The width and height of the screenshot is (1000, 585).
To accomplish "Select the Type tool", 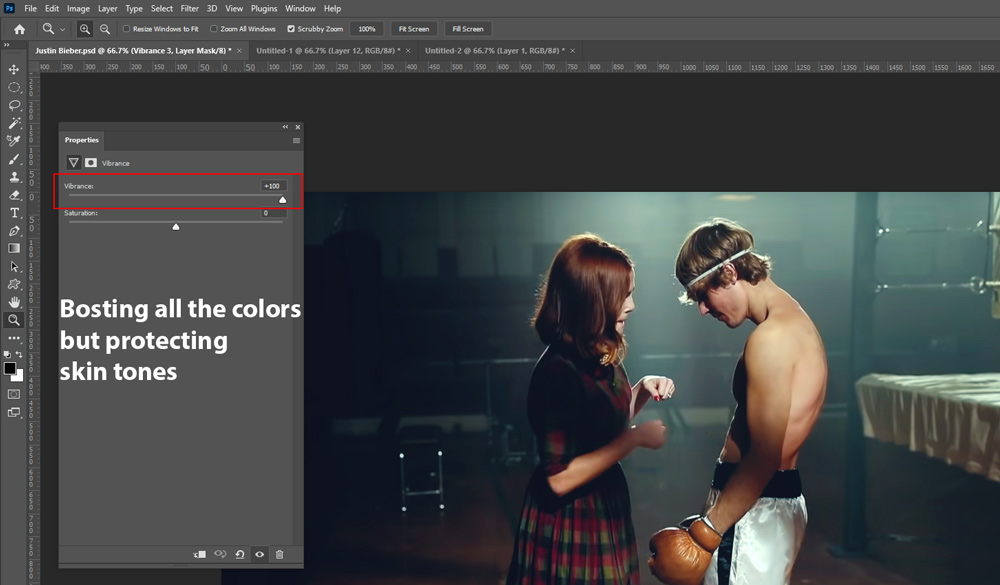I will click(x=13, y=212).
